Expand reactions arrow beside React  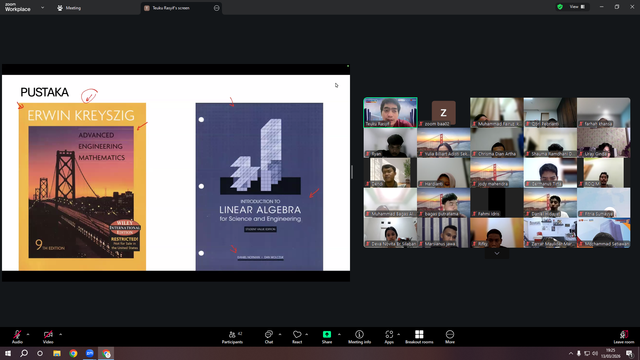click(307, 334)
